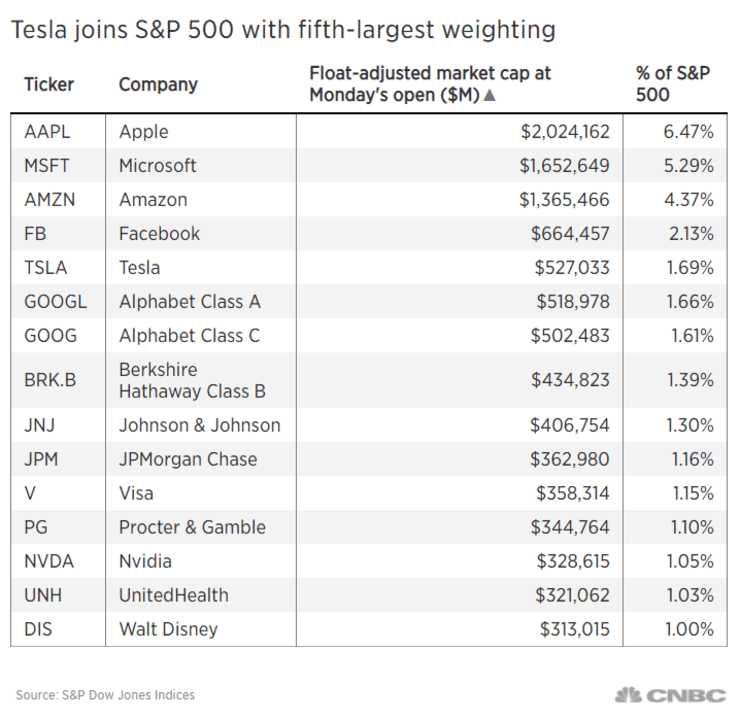
Task: Sort by the Company column header
Action: pos(158,85)
